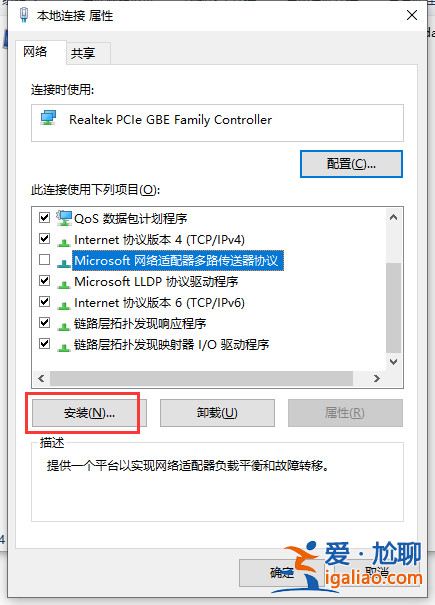Uncheck the Internet 协议版本 4 checkbox
Image resolution: width=435 pixels, height=605 pixels.
coord(44,238)
